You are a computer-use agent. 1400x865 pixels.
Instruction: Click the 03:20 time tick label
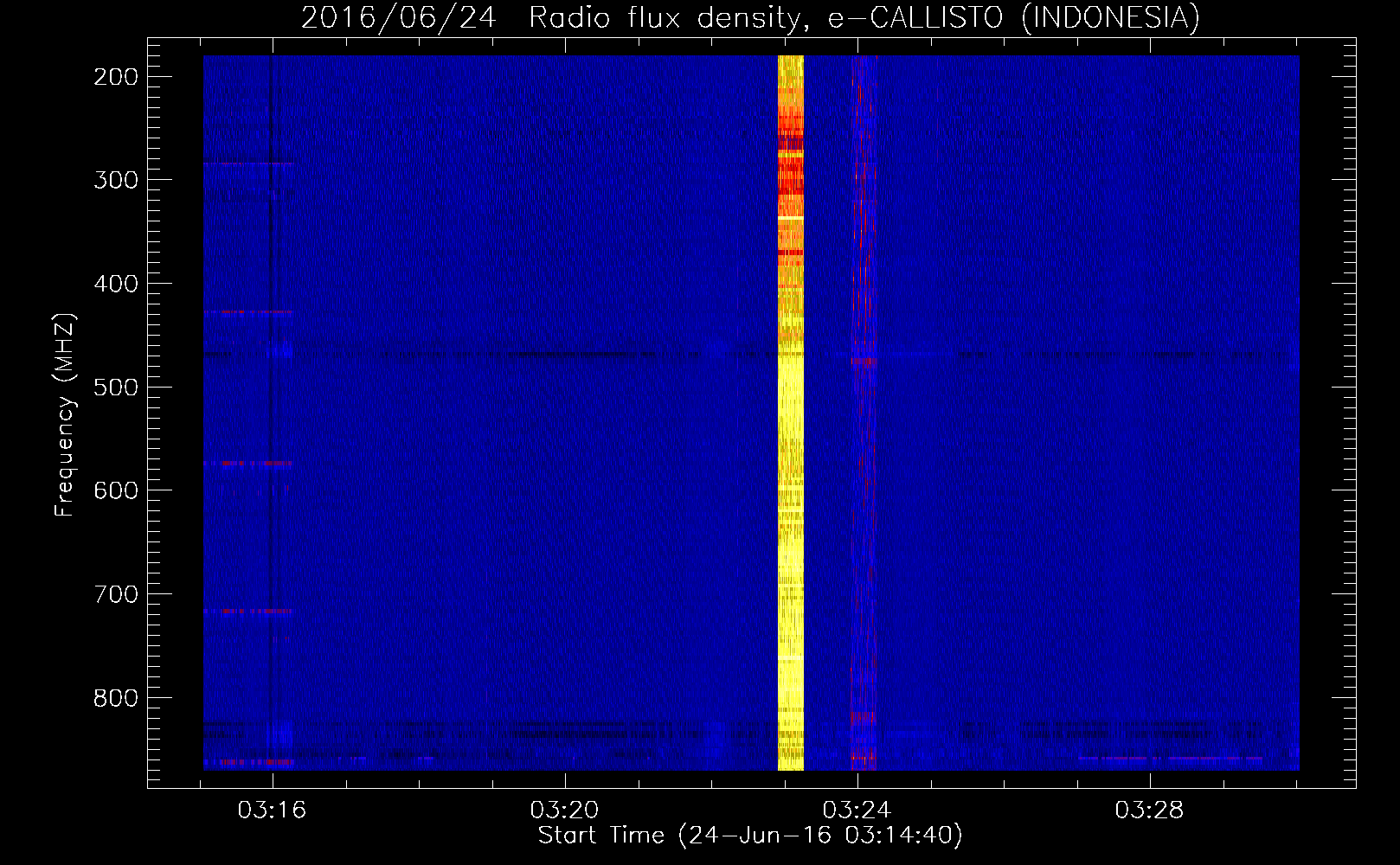565,811
